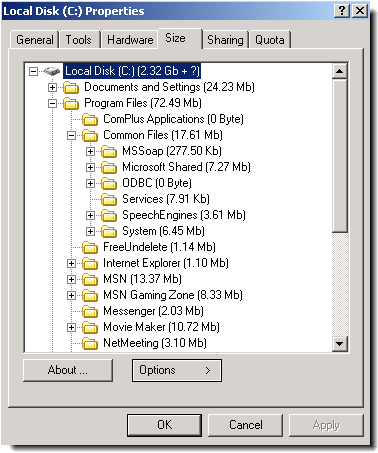Select 'Common Files (17.61 Mb)' text
Screen dimensions: 378x453
[x=163, y=135]
